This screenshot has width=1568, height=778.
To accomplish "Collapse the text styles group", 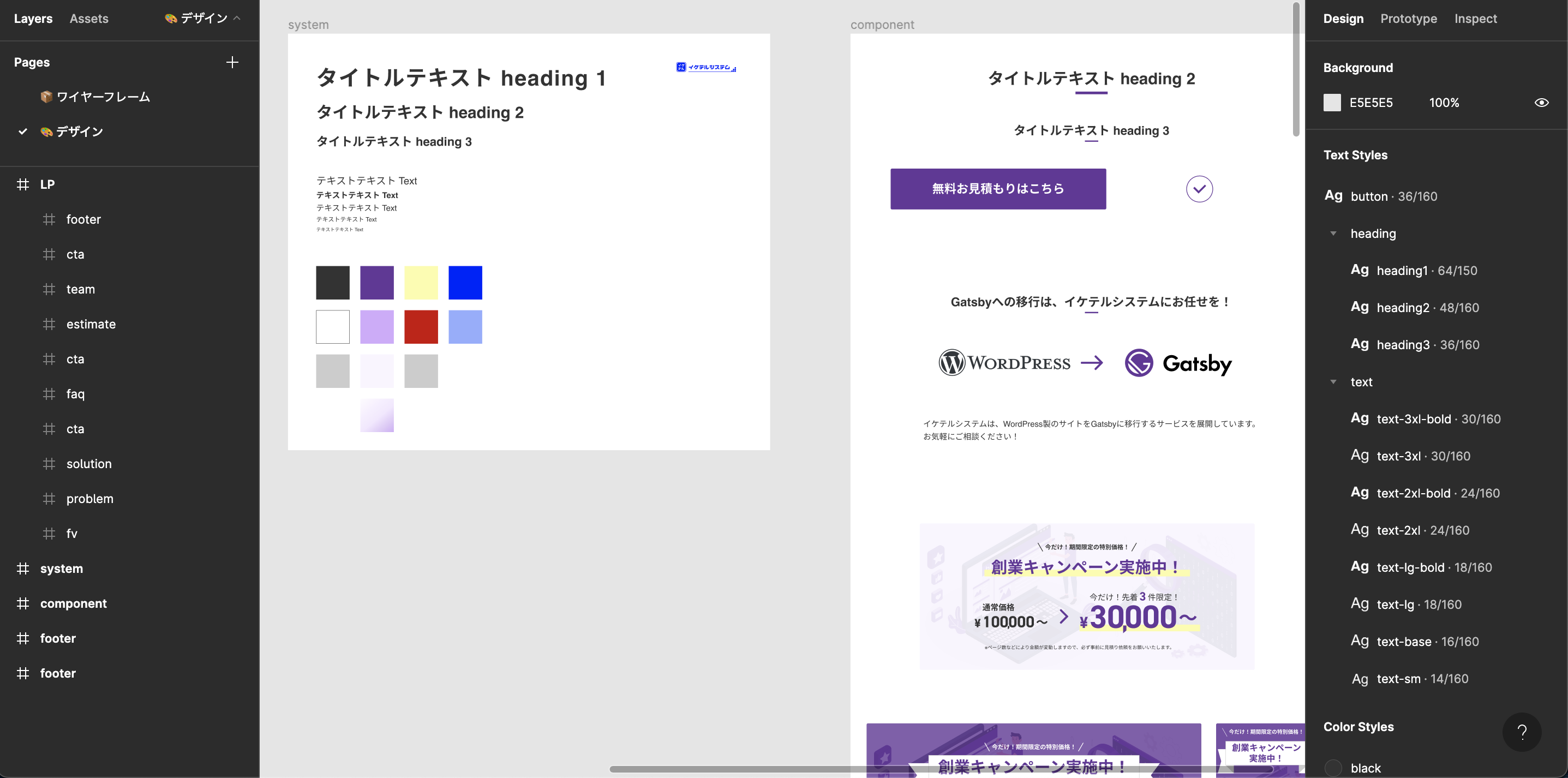I will click(1333, 382).
